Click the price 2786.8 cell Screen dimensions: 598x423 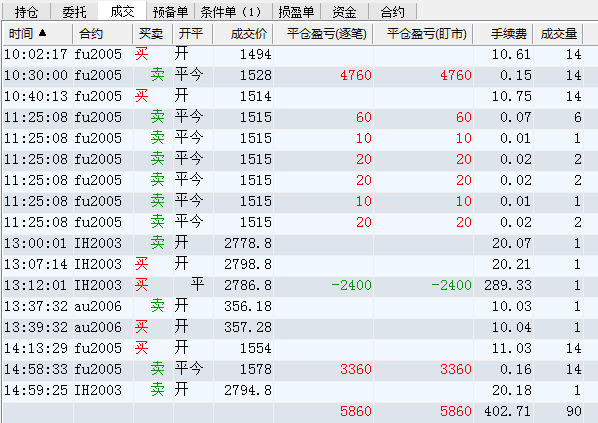(x=248, y=285)
